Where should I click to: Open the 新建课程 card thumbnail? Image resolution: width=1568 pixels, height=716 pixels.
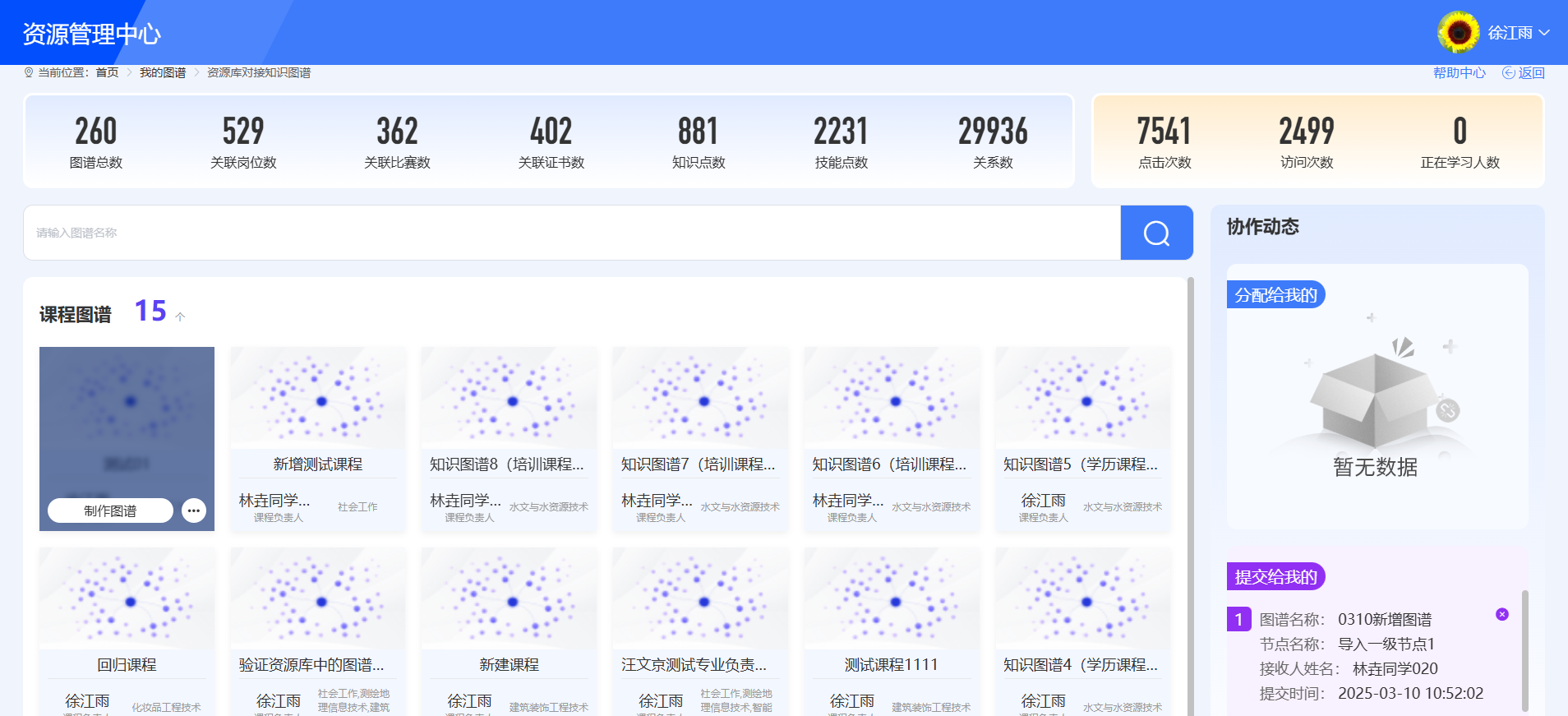[509, 598]
